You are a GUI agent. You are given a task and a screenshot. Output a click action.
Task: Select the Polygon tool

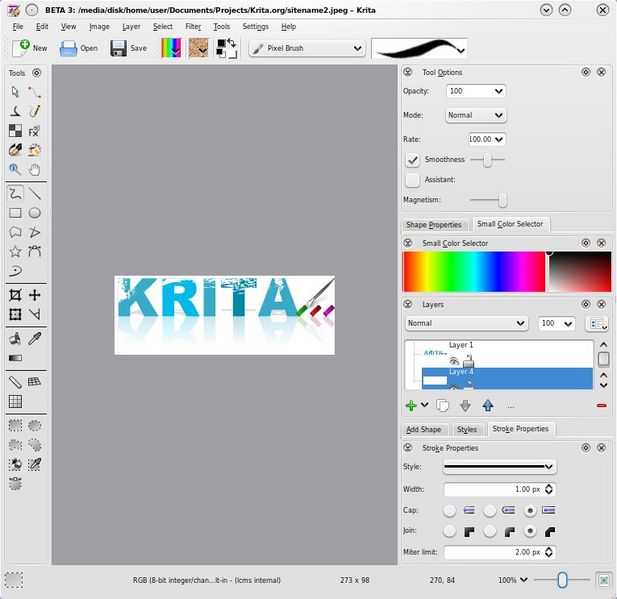(15, 232)
